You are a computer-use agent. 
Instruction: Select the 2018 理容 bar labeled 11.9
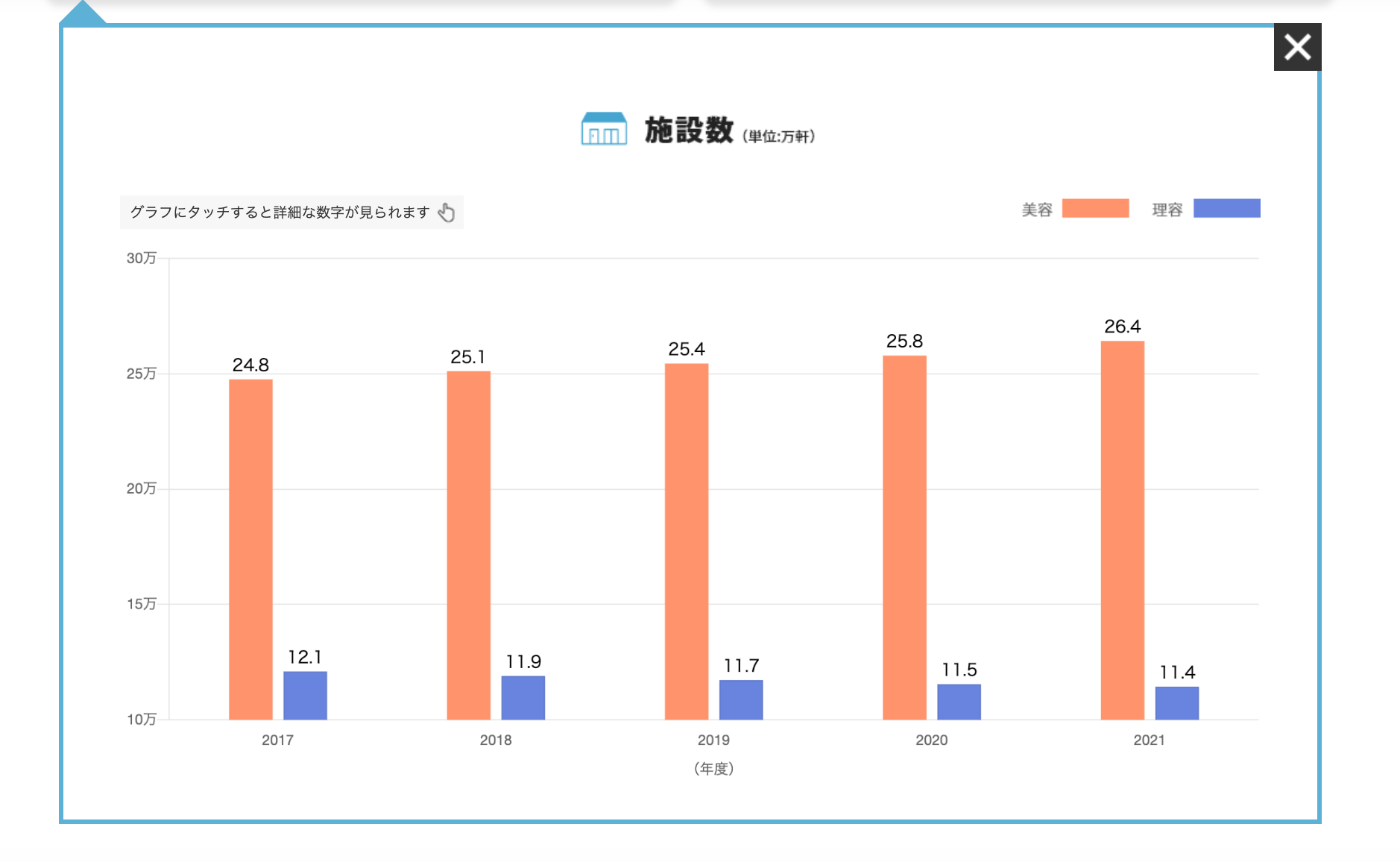click(x=523, y=697)
